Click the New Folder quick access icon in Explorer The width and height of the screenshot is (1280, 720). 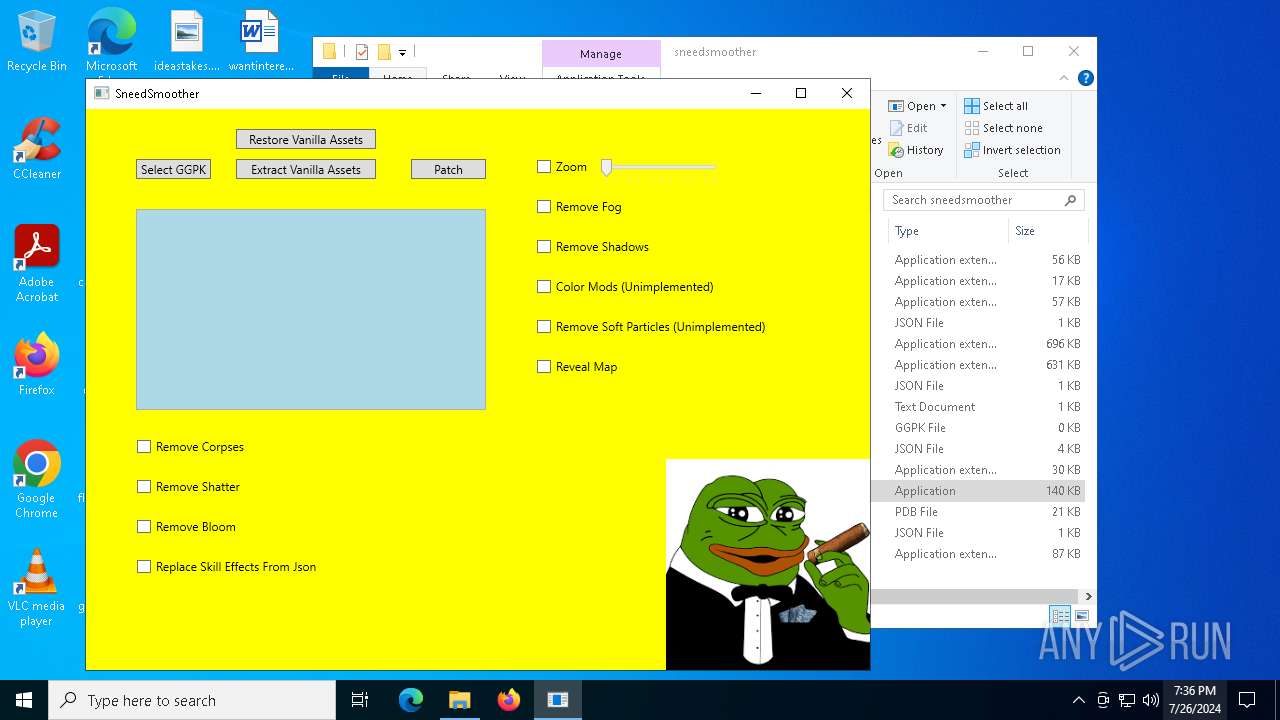(x=384, y=52)
